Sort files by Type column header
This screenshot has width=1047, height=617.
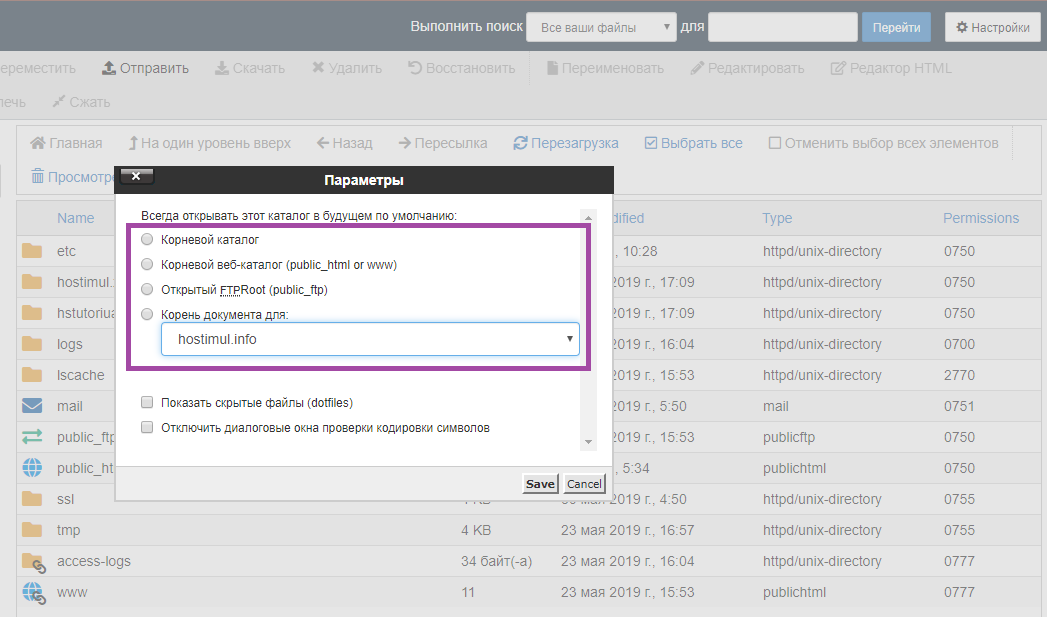tap(776, 218)
